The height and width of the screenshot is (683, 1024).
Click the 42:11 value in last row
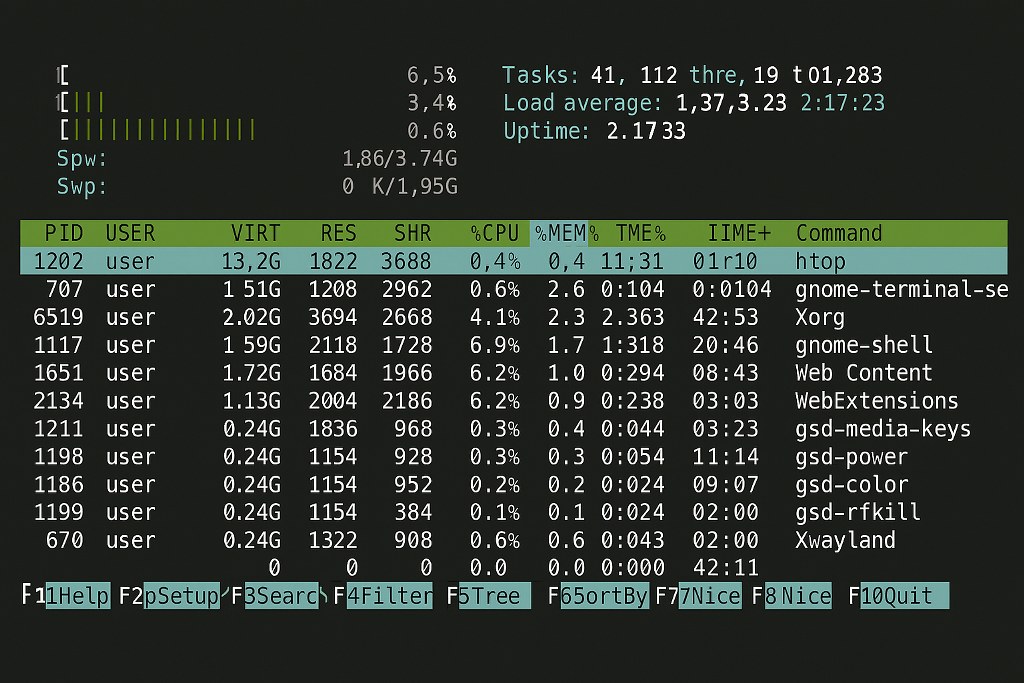coord(726,567)
